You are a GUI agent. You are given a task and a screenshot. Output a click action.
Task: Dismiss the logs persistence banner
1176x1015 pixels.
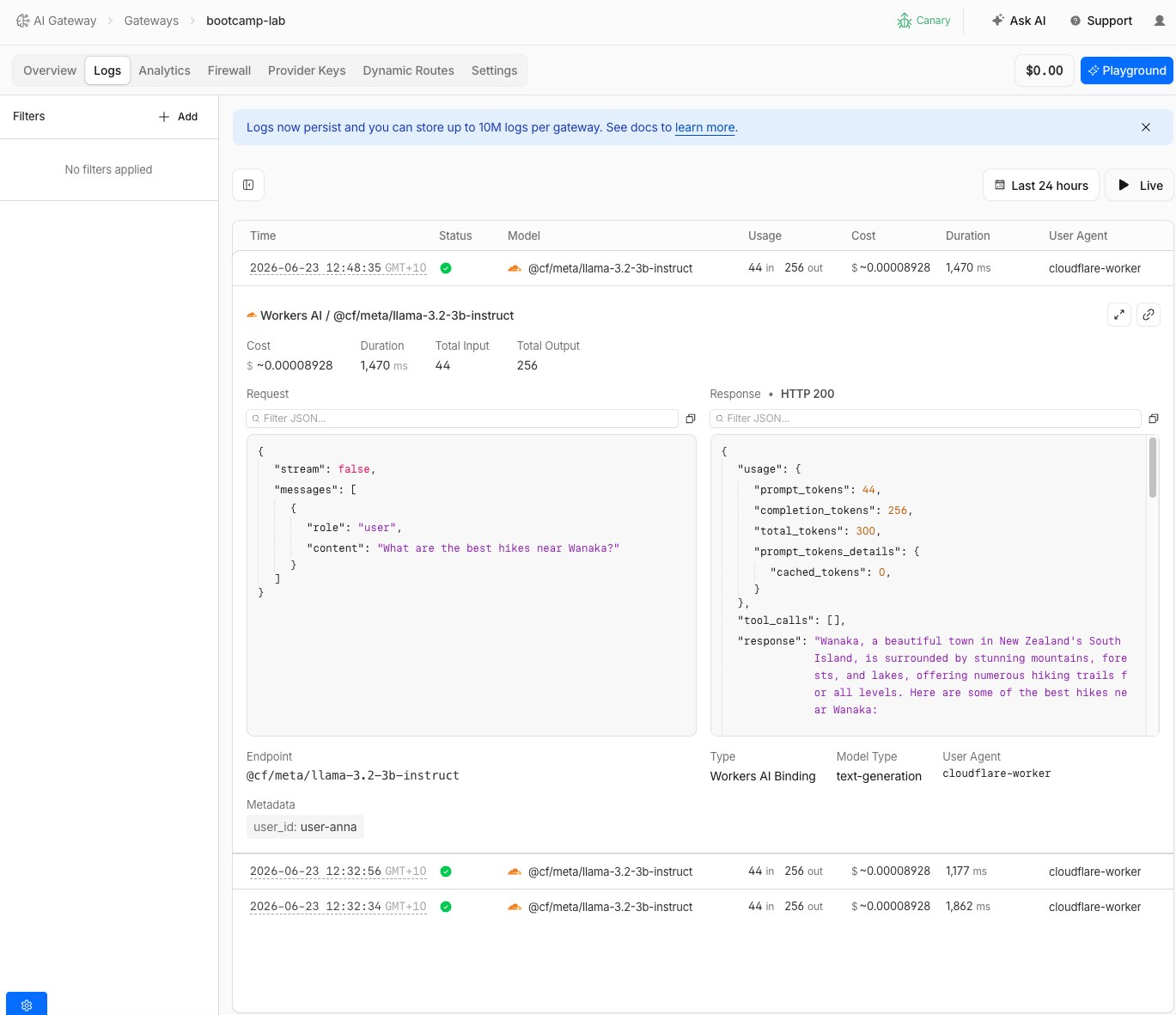pos(1145,127)
